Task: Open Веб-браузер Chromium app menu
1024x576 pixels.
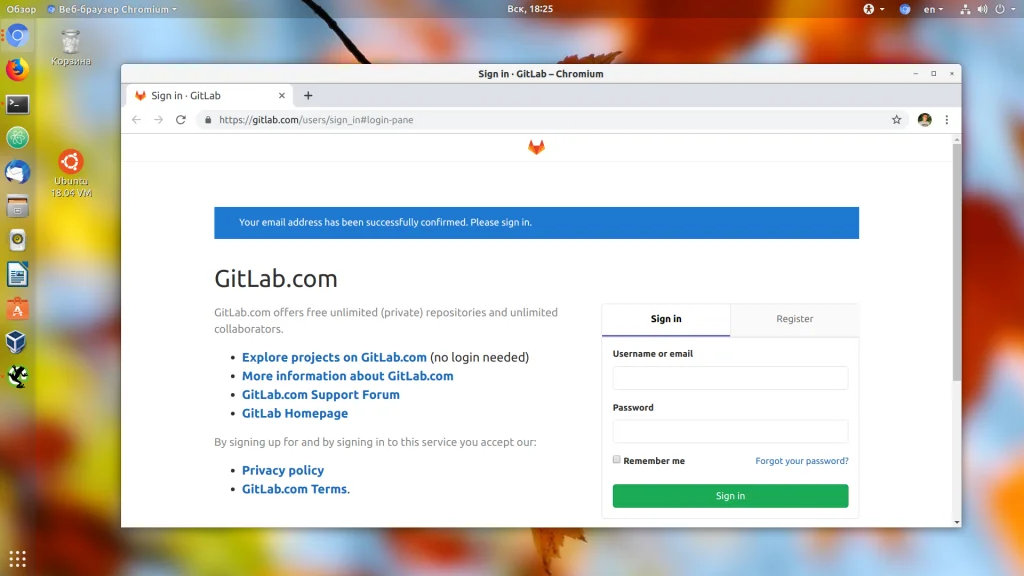Action: [x=112, y=9]
